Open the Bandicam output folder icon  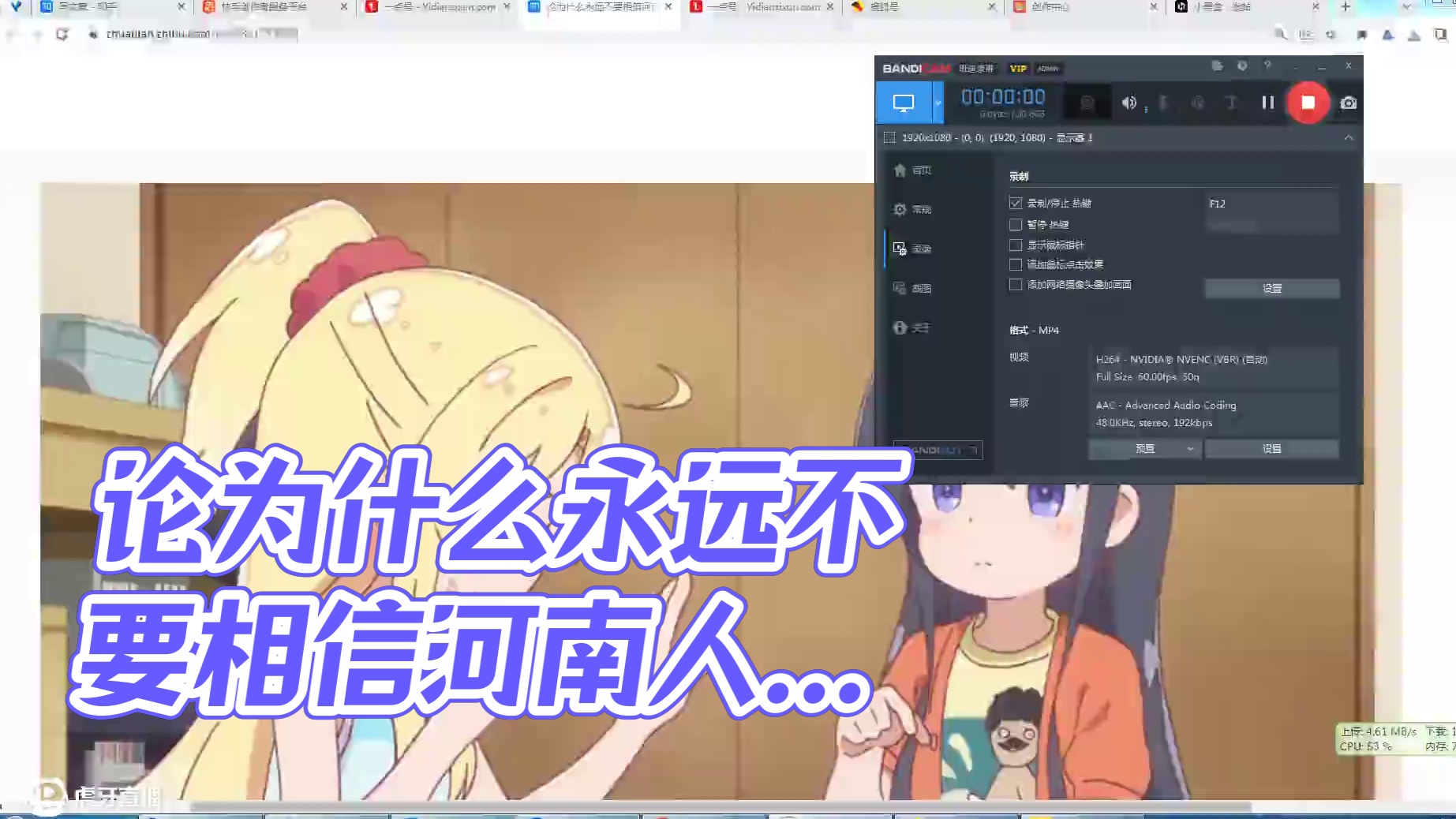point(1217,66)
